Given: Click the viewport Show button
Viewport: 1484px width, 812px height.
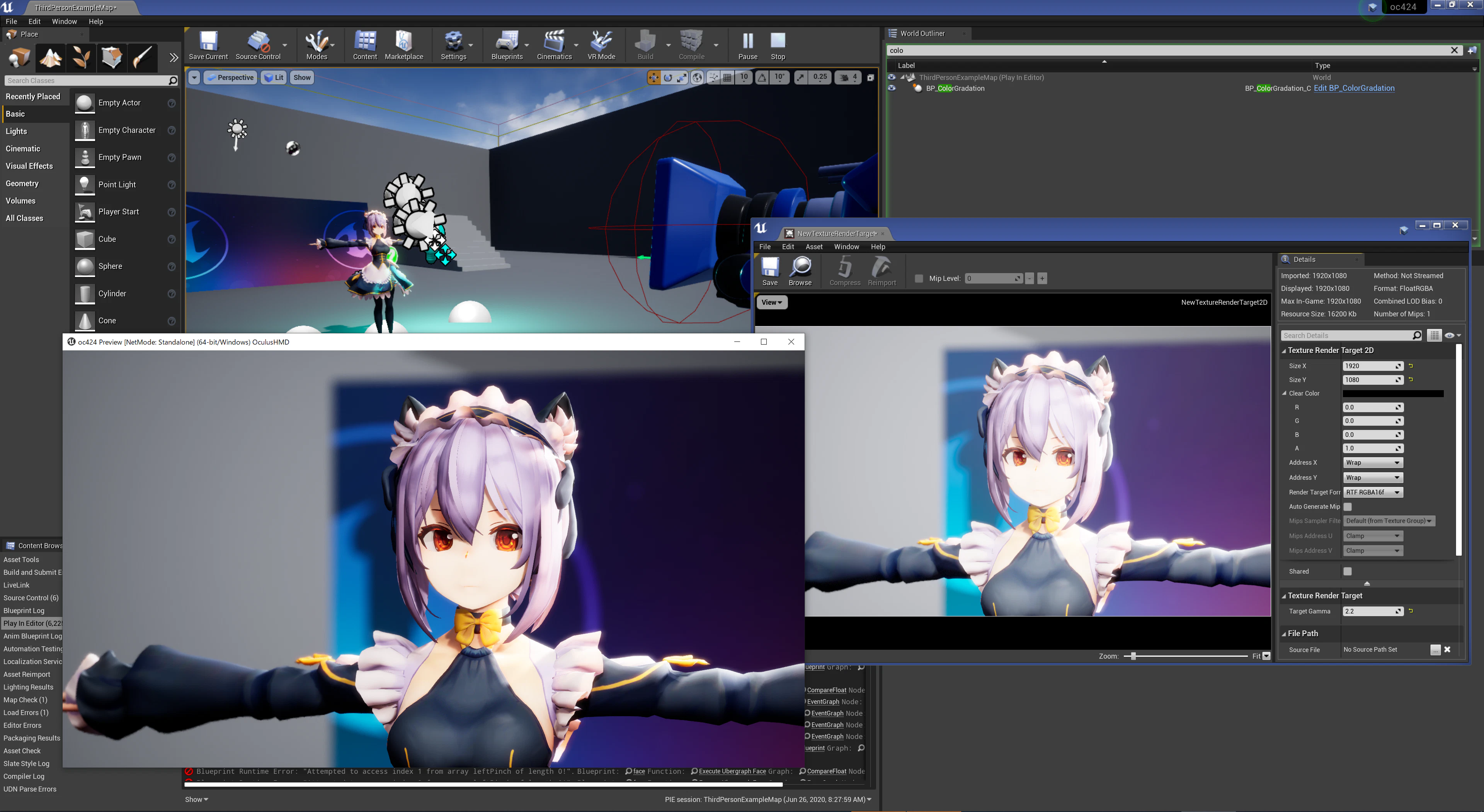Looking at the screenshot, I should pos(302,78).
